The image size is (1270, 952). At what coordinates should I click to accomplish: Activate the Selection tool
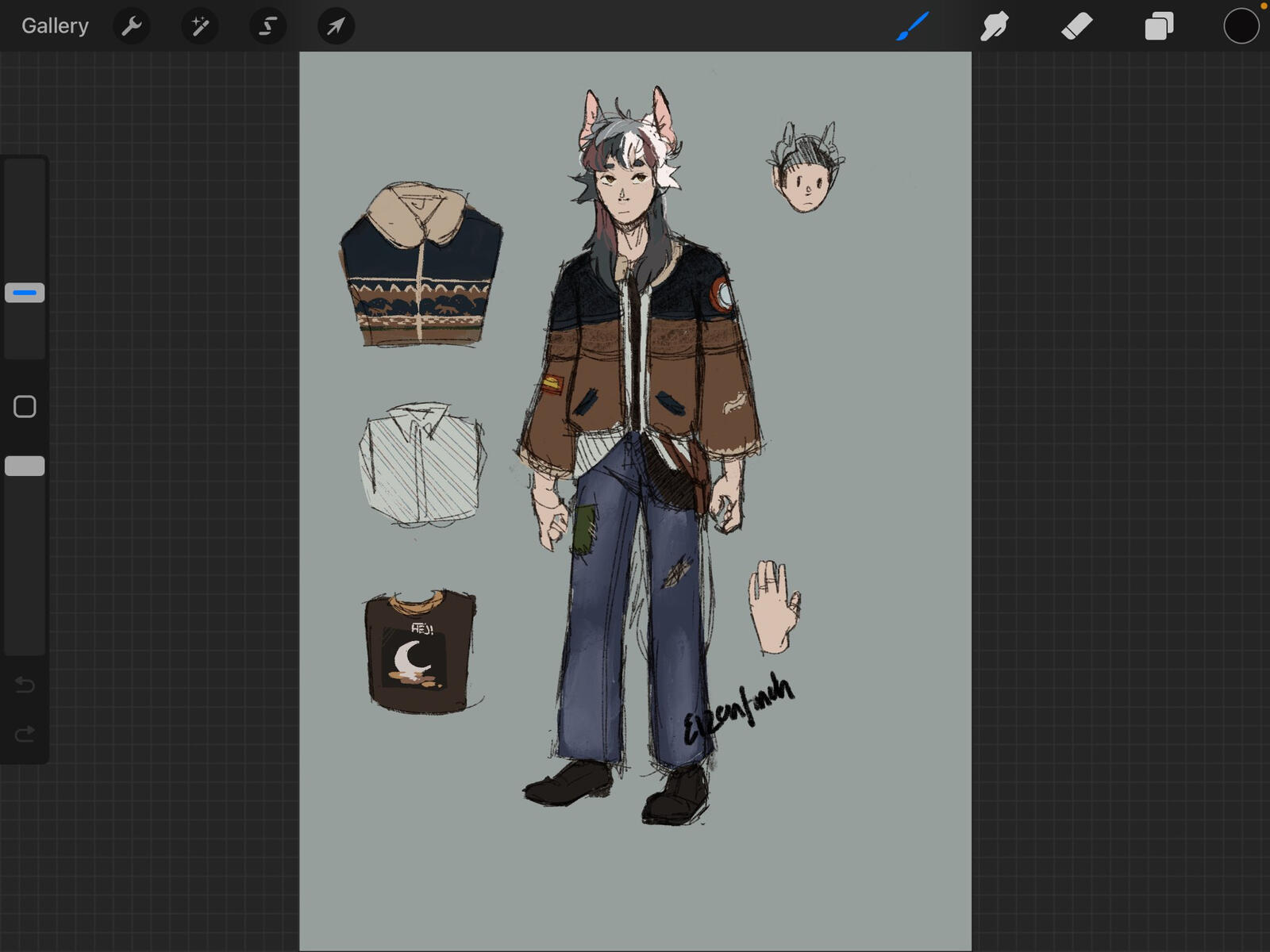268,26
